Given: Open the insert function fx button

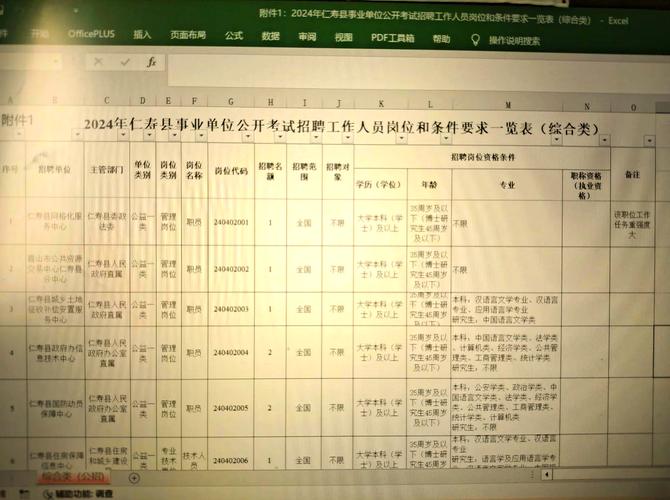Looking at the screenshot, I should [151, 62].
